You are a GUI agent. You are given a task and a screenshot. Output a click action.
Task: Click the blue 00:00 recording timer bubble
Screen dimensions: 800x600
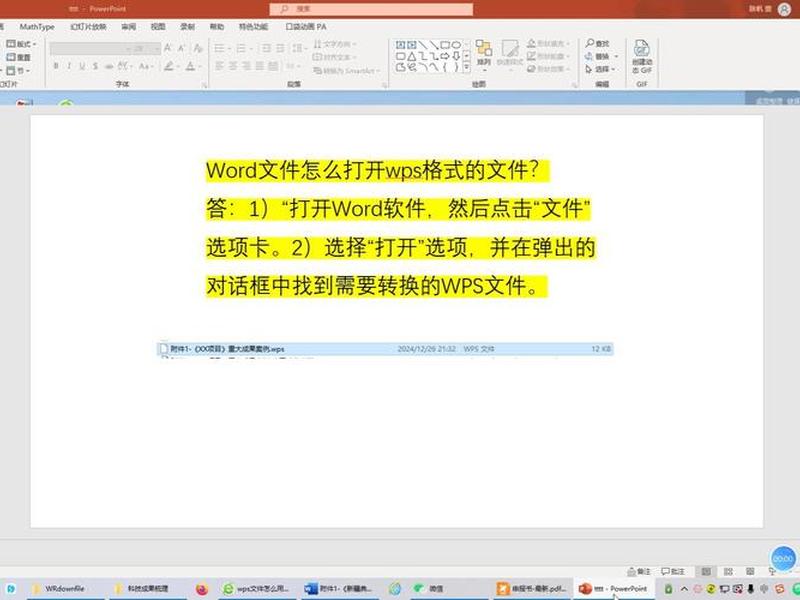click(x=784, y=559)
